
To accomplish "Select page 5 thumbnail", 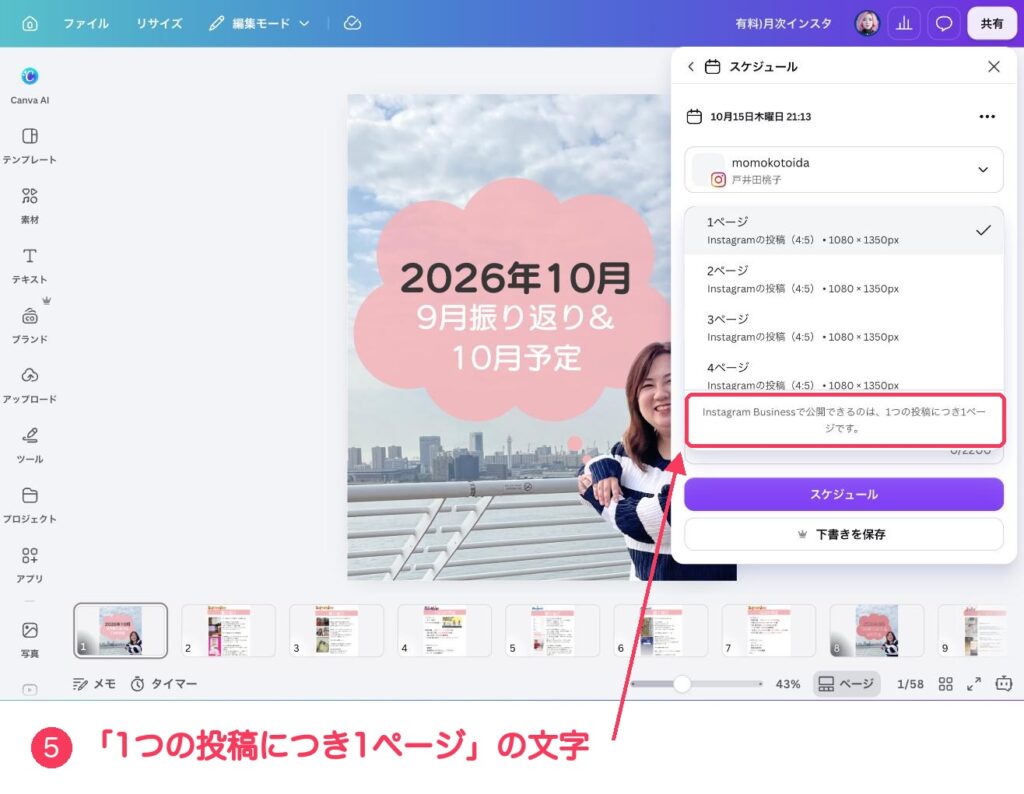I will (552, 630).
